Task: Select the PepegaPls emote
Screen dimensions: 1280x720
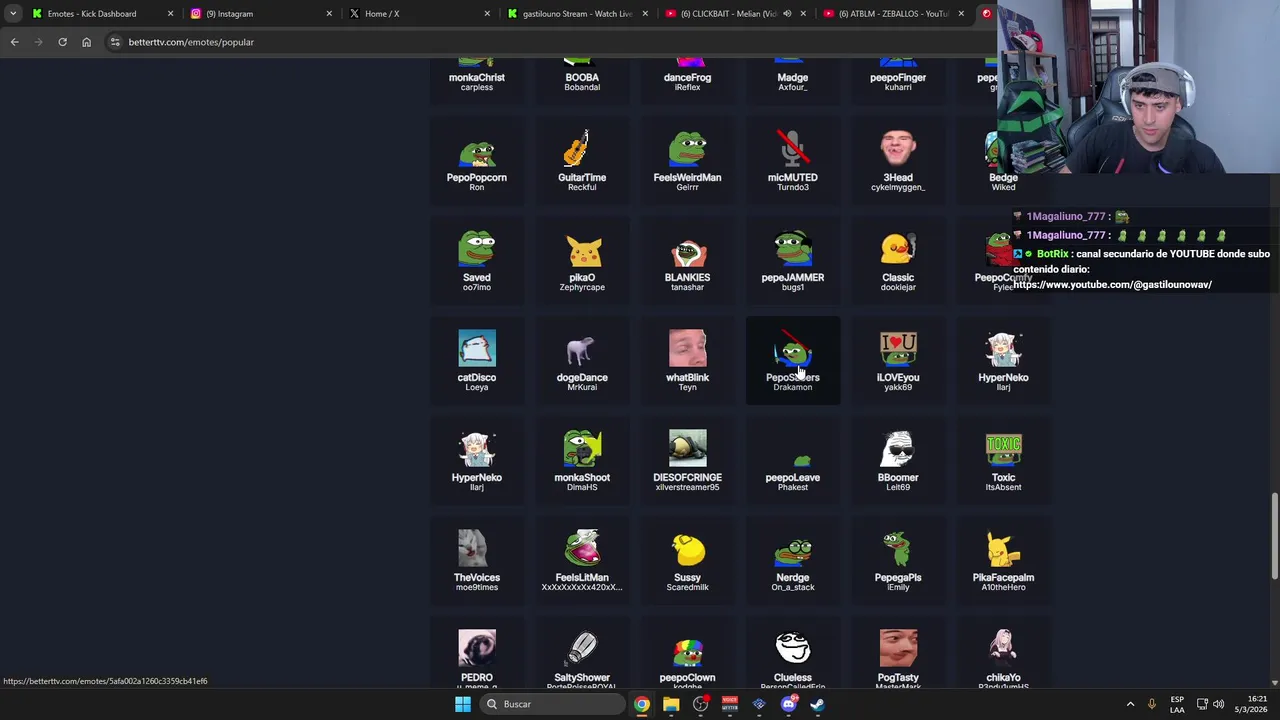Action: click(x=898, y=560)
